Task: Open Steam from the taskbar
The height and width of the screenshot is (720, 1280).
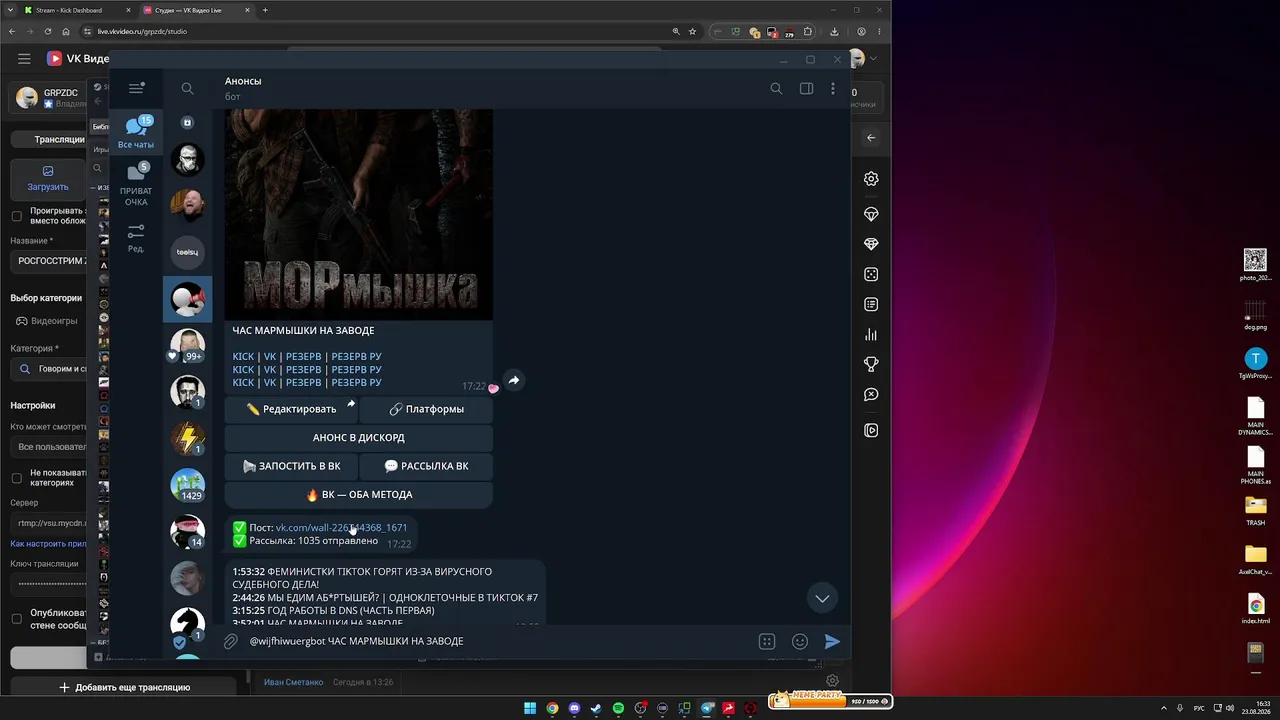Action: click(x=596, y=708)
